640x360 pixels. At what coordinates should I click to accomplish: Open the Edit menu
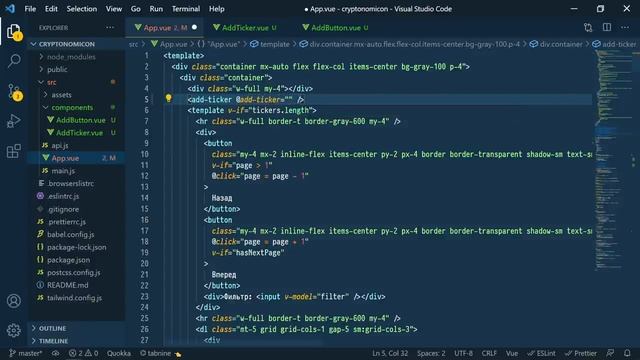(51, 9)
